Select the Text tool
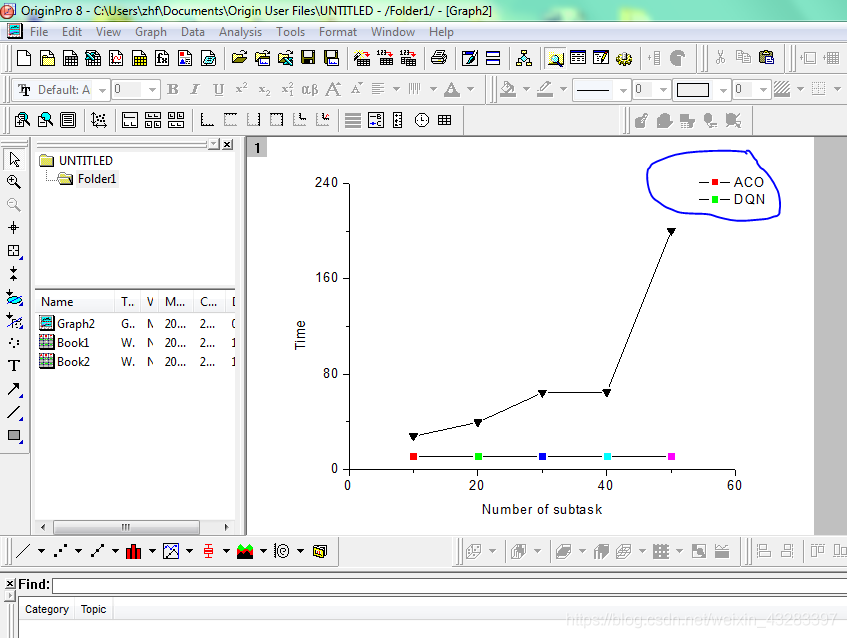Image resolution: width=847 pixels, height=638 pixels. click(14, 366)
